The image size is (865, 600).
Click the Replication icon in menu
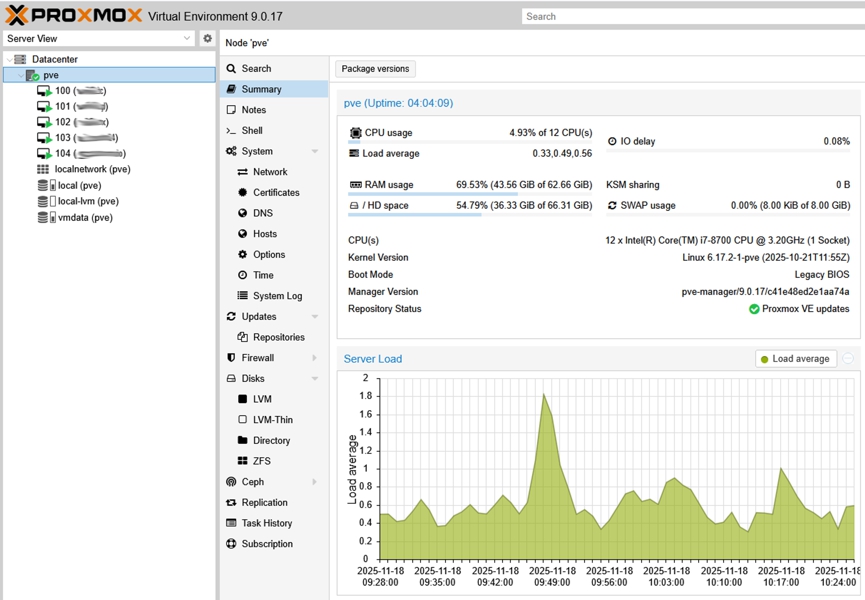[x=231, y=503]
